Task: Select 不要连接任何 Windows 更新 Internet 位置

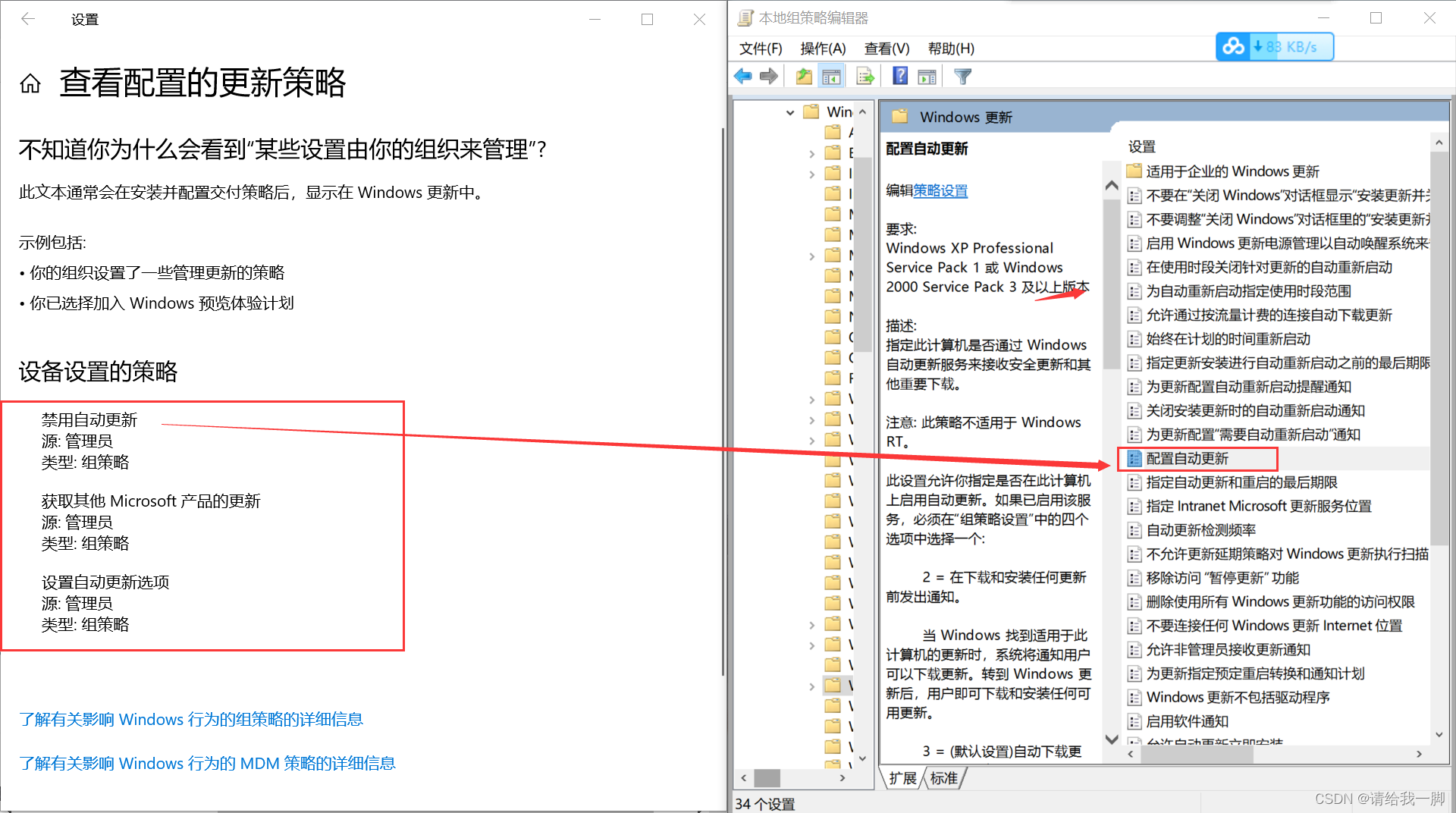Action: (x=1274, y=626)
